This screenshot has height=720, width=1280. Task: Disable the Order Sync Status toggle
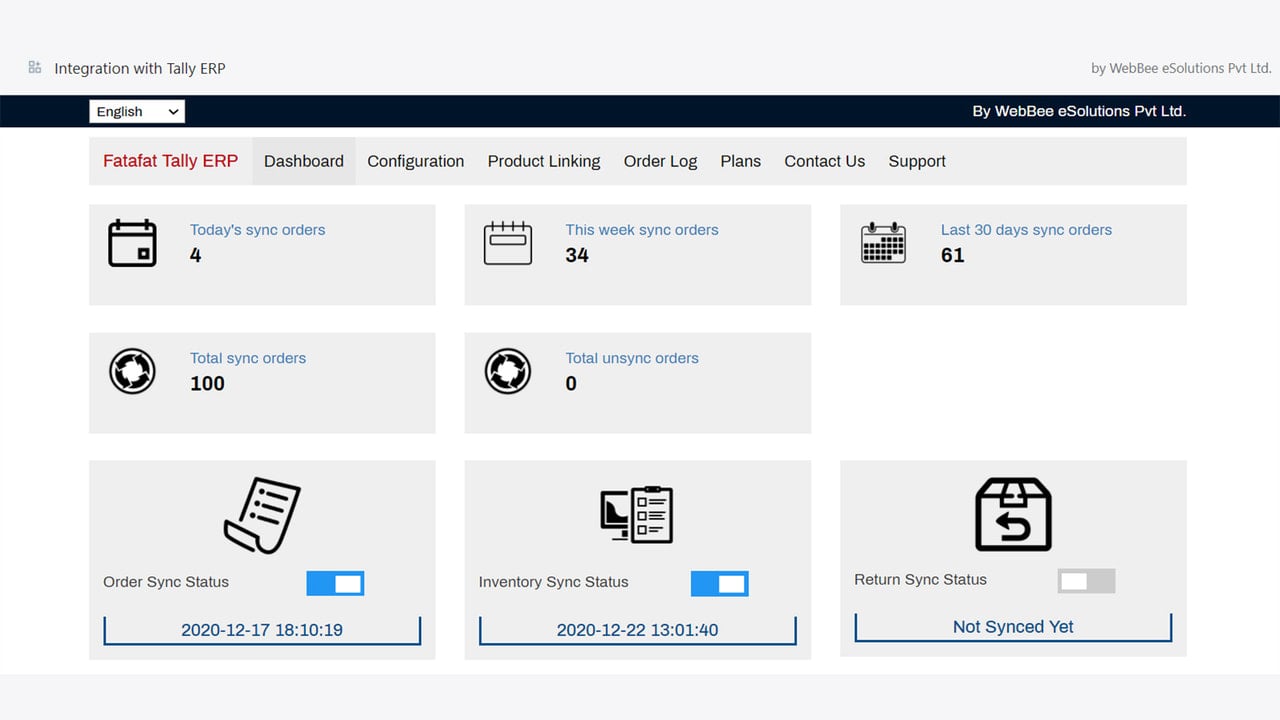click(x=335, y=584)
